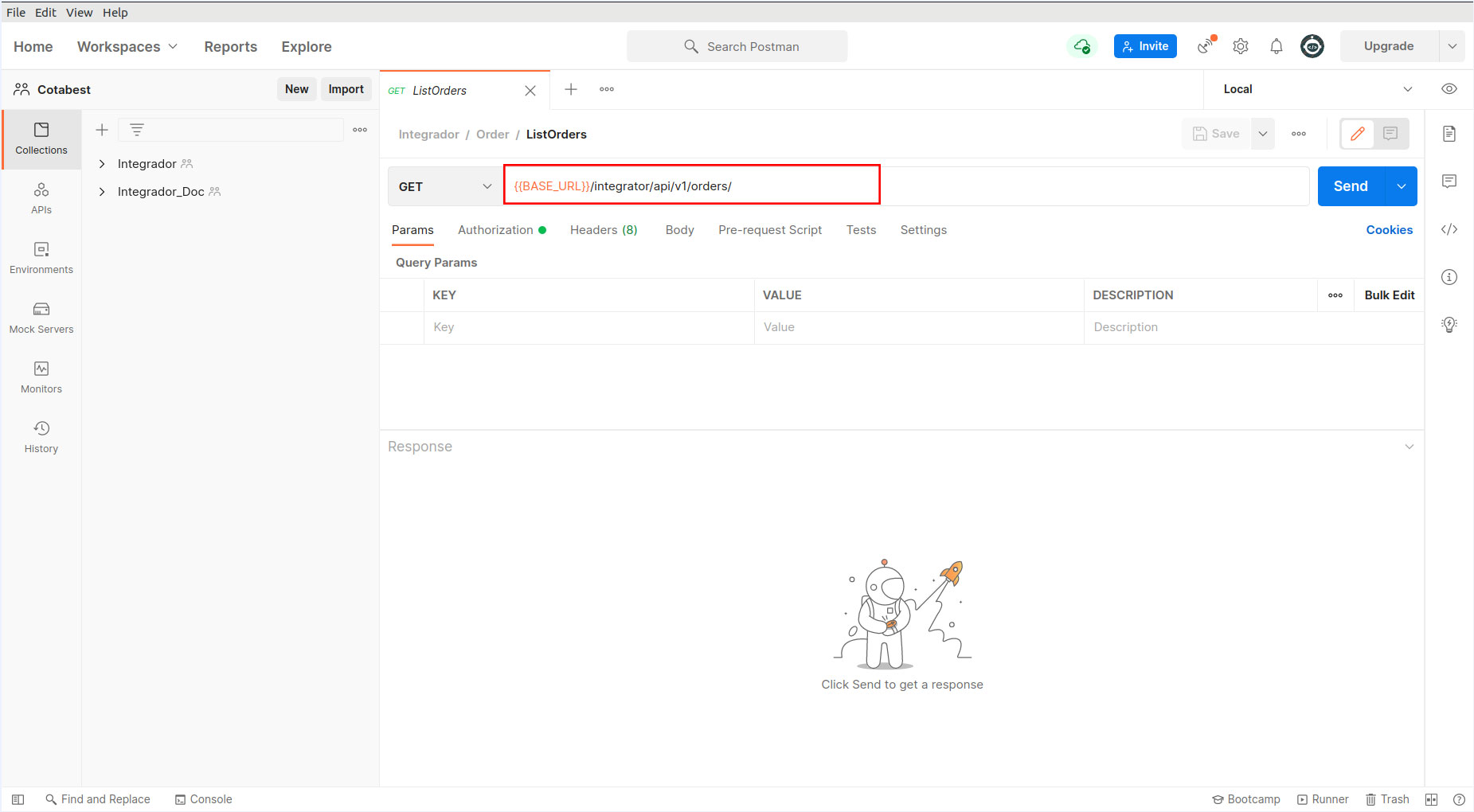Open the Upgrade dropdown arrow
Screen dimensions: 1474x812
click(1452, 46)
